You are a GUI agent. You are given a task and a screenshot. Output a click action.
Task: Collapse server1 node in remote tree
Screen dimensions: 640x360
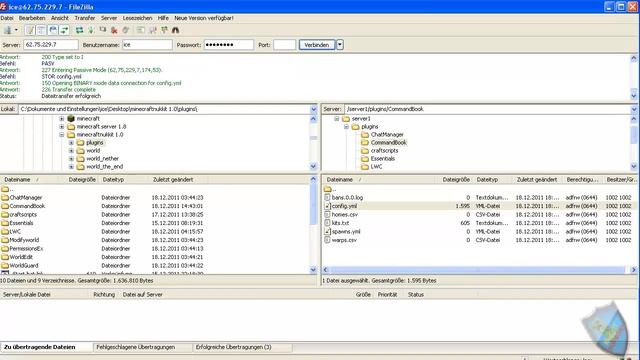click(x=337, y=119)
